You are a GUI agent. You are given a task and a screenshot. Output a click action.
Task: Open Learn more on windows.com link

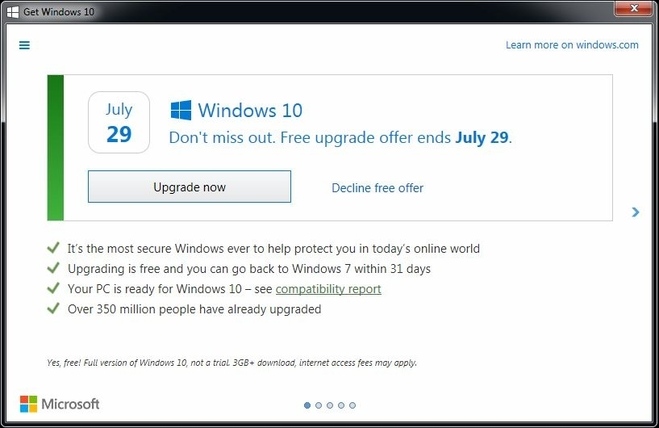[x=572, y=45]
